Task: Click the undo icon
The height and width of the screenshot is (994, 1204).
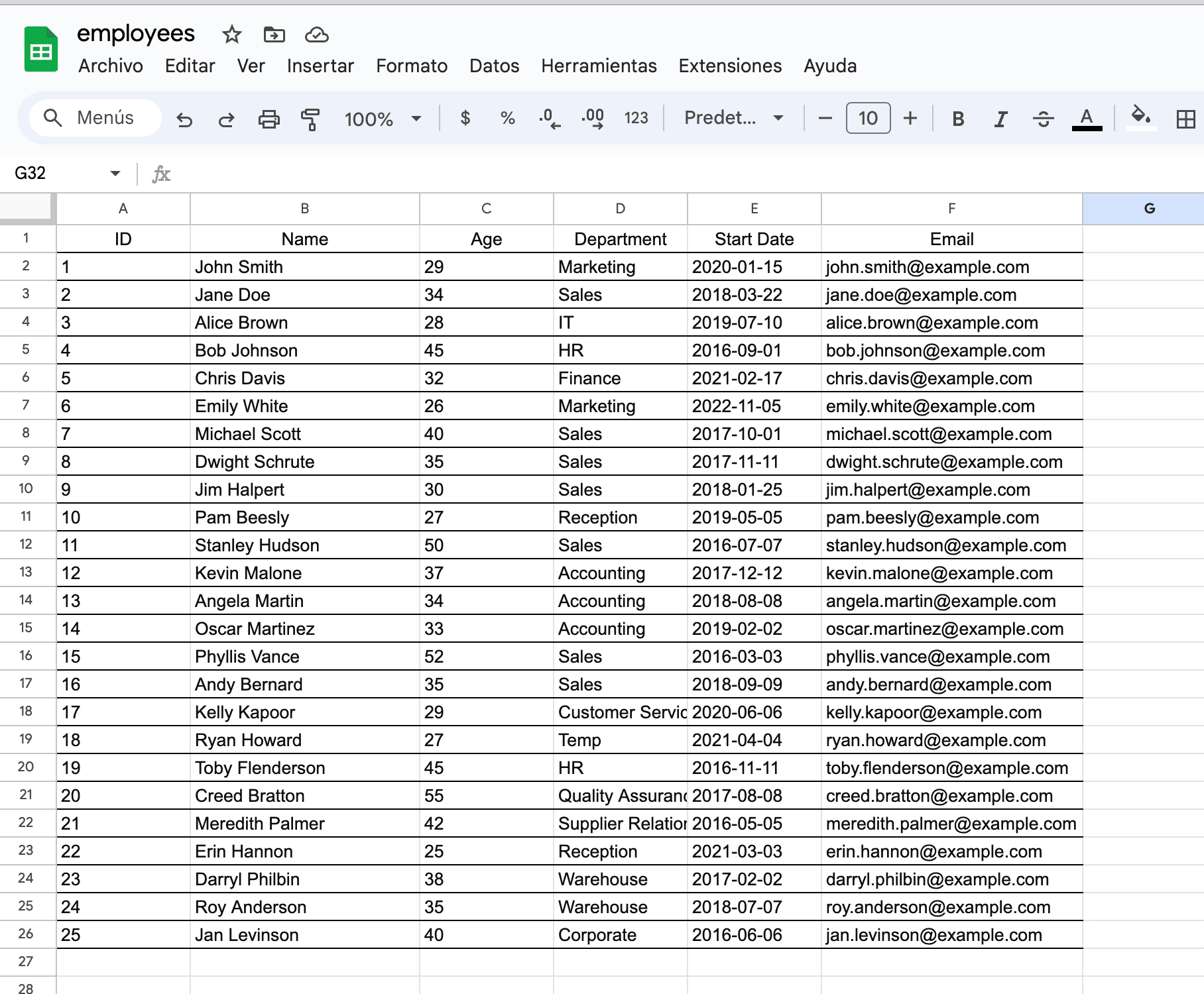Action: coord(185,119)
